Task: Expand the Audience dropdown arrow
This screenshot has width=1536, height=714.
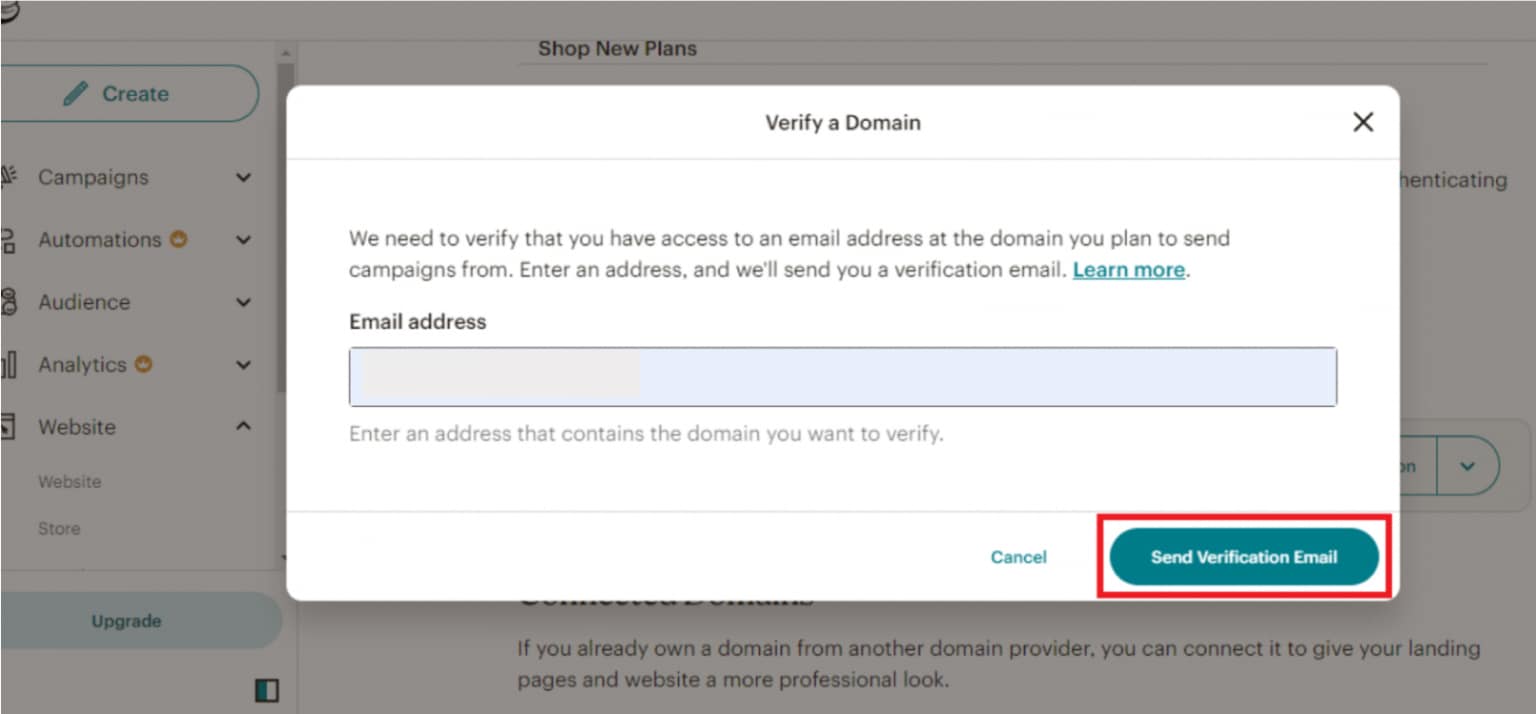Action: (x=242, y=302)
